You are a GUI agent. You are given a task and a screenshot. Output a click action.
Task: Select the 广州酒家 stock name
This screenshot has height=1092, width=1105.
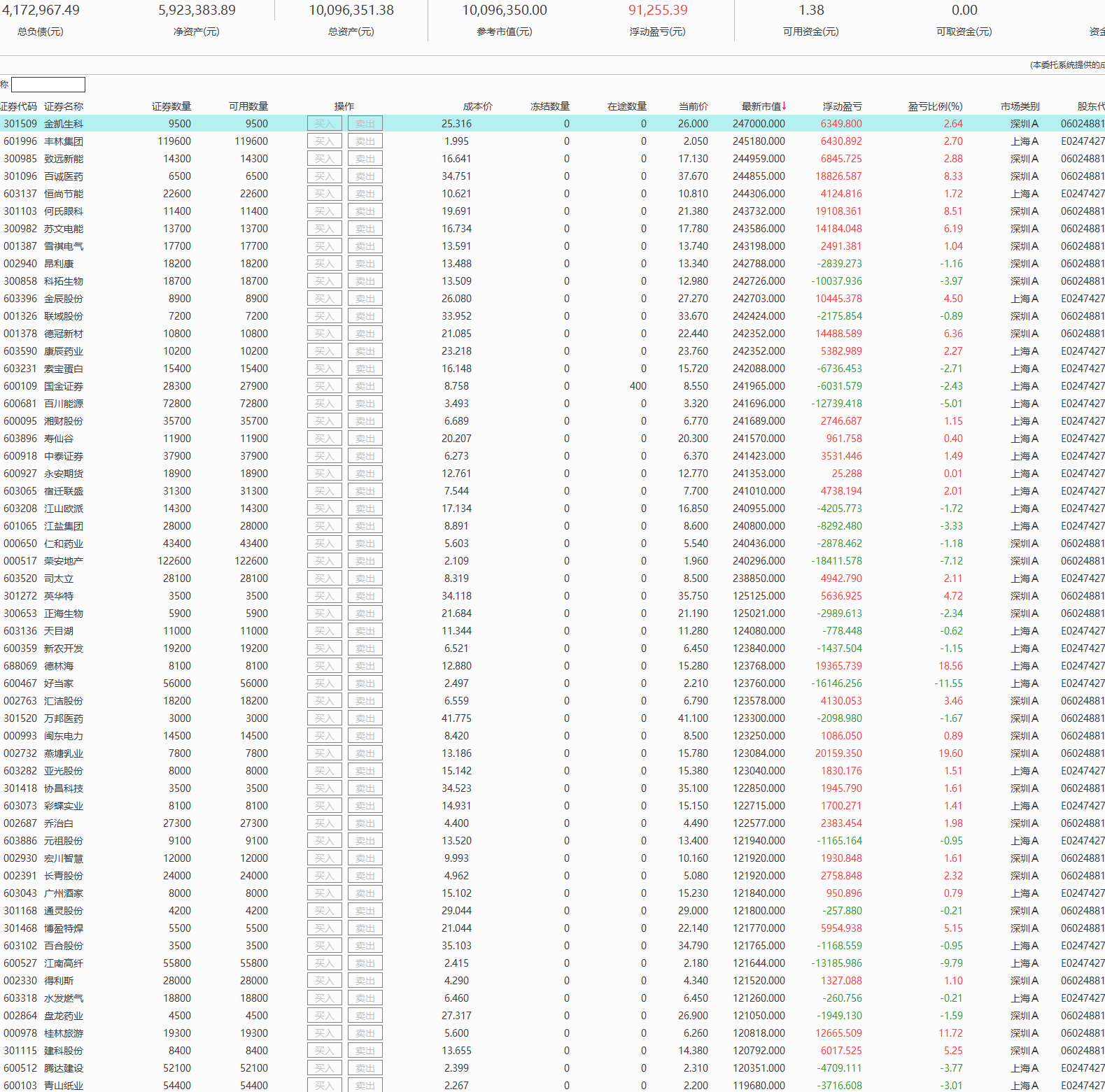click(64, 893)
